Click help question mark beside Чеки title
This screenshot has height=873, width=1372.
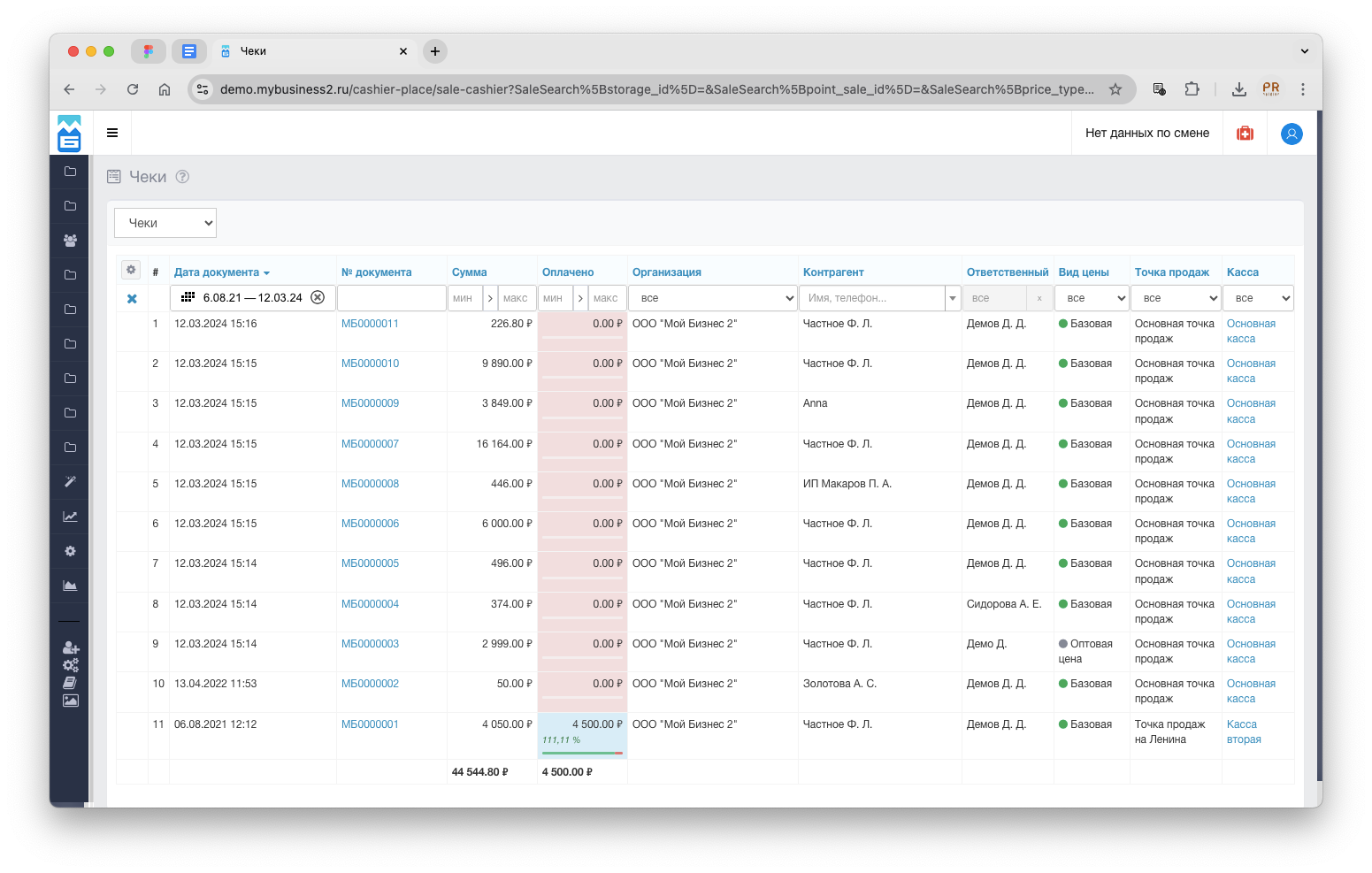click(182, 177)
